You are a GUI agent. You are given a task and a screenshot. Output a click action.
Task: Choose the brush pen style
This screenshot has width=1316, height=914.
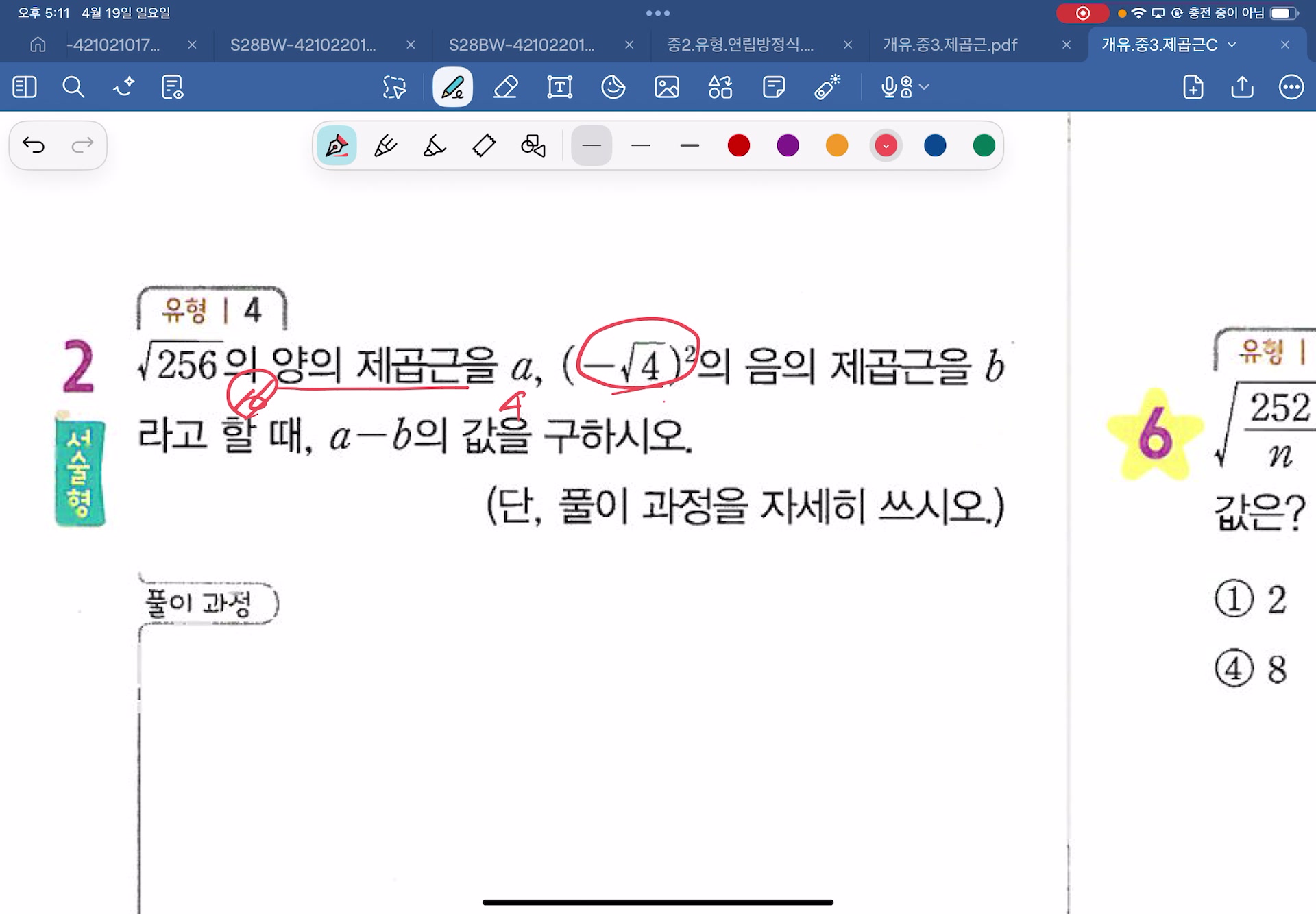tap(385, 145)
